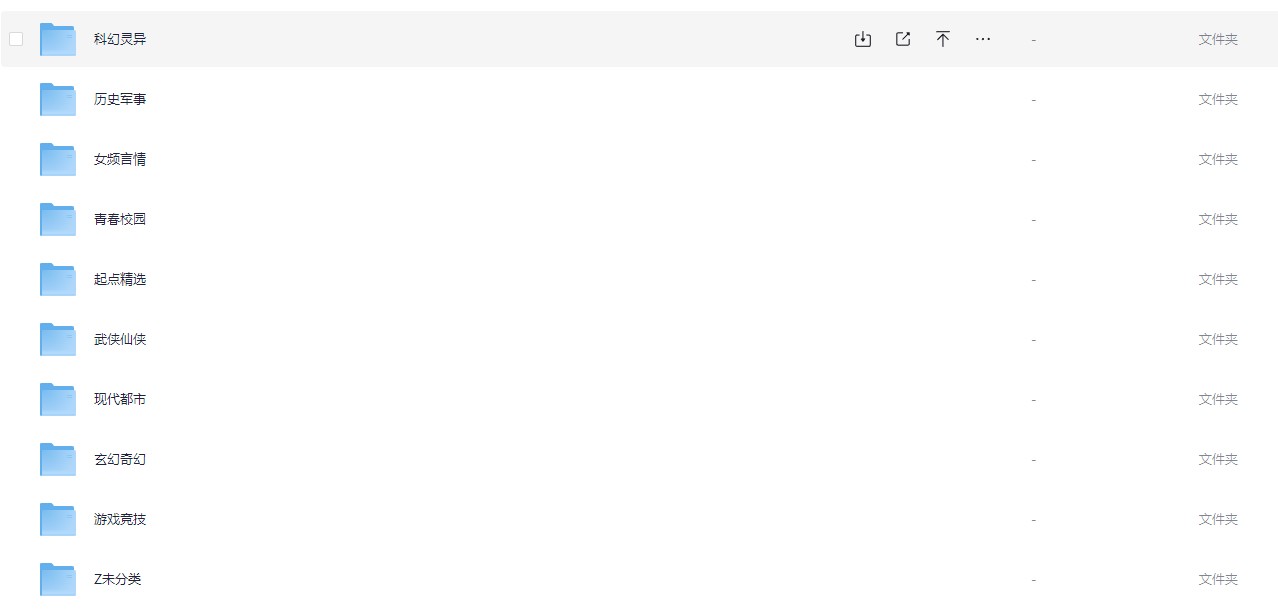This screenshot has width=1278, height=614.
Task: Click download icon for 科幻灵异 folder
Action: pos(863,39)
